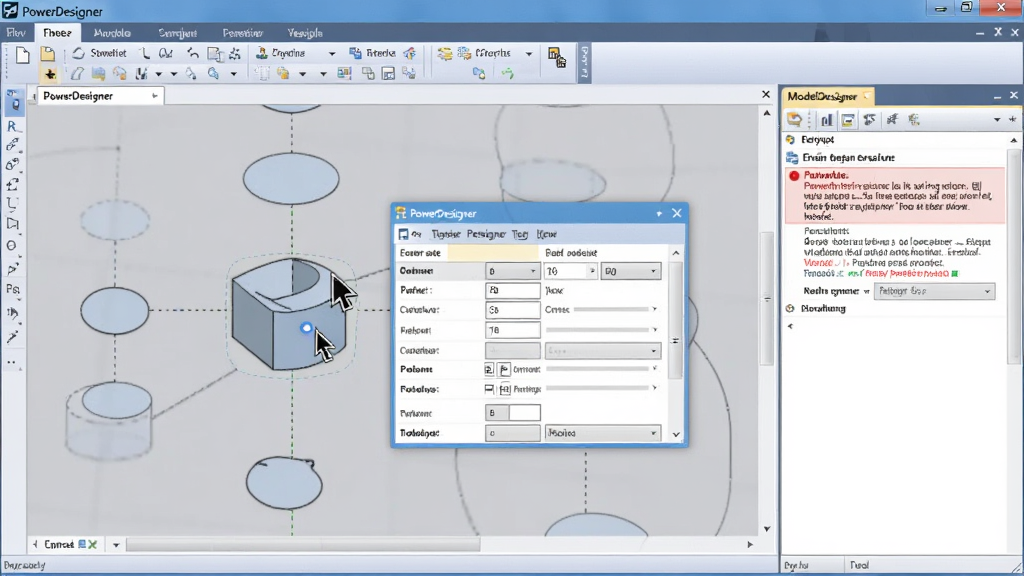Open the dropdown arrow after Cfreqths
The image size is (1024, 576).
[x=529, y=54]
